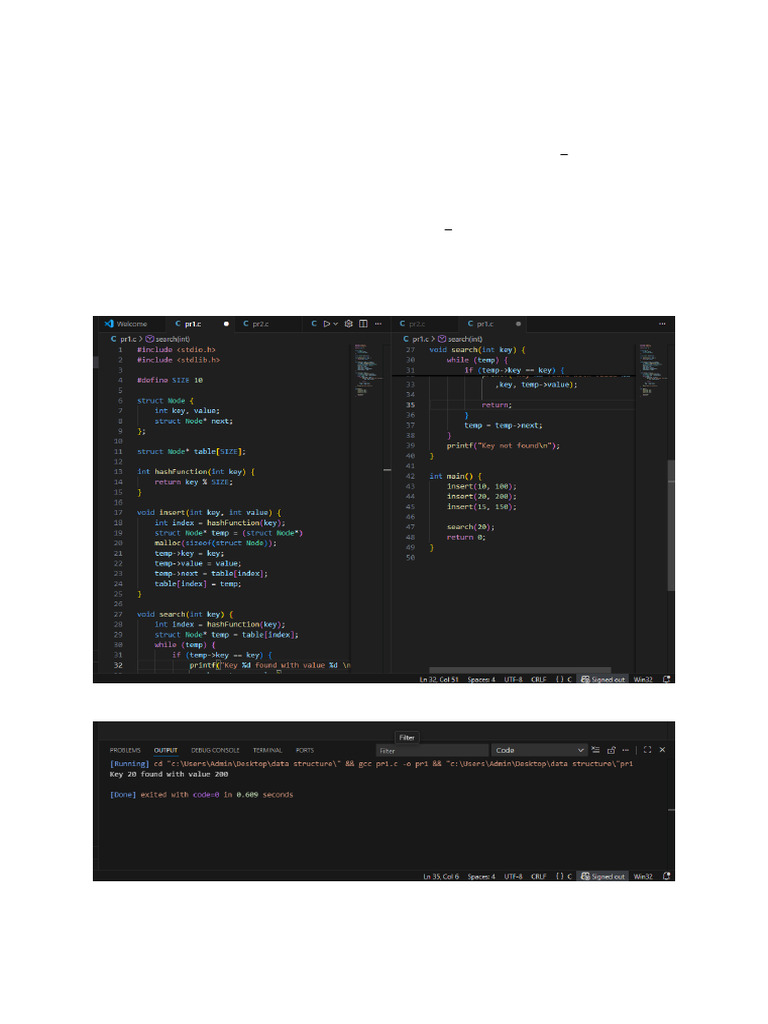
Task: Click 'UTF-8' in the lower status bar
Action: [513, 876]
